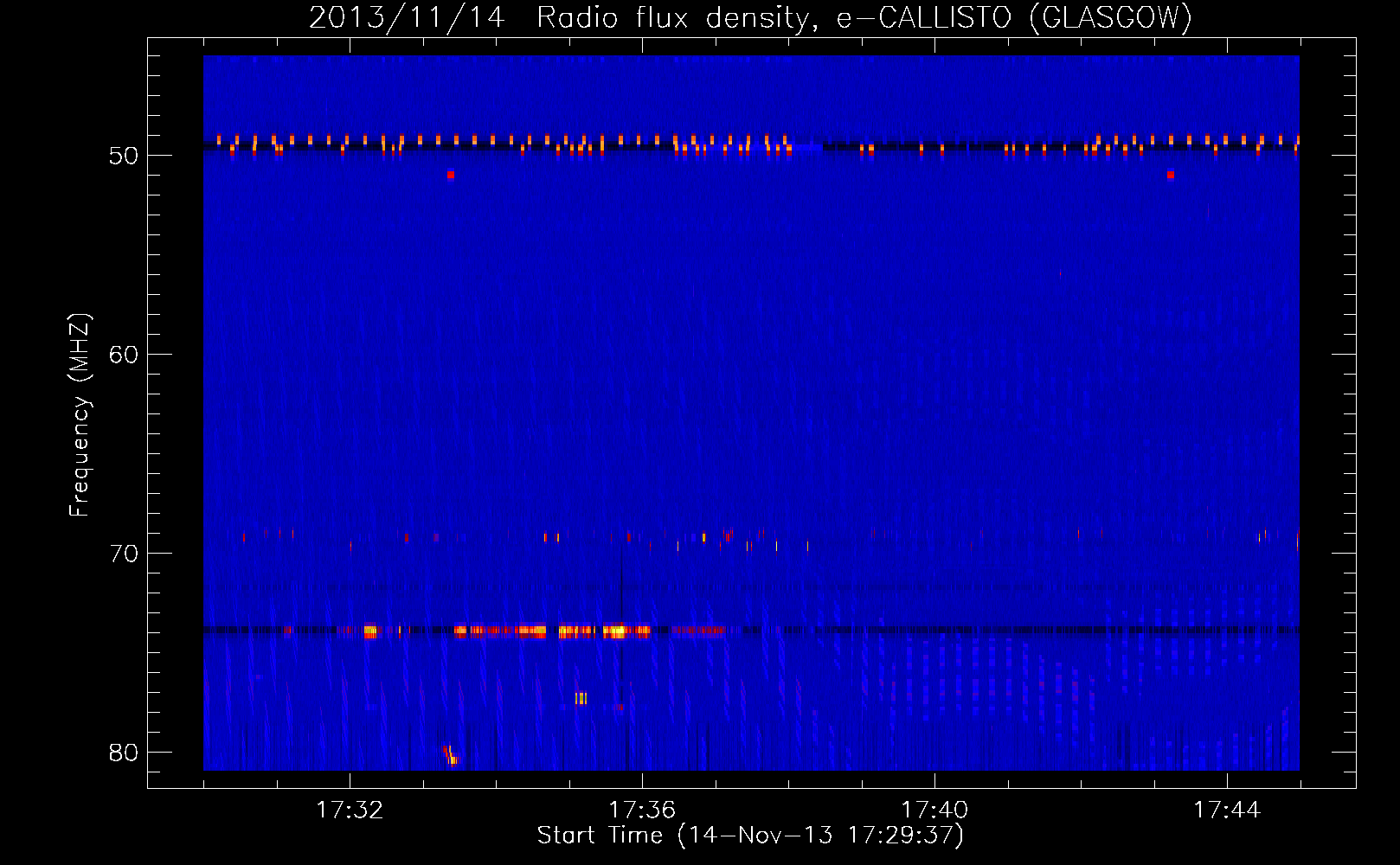The width and height of the screenshot is (1400, 865).
Task: Click the plot title 'Radio flux density, e-CALLISTO (GLASGOW)'
Action: (x=864, y=17)
